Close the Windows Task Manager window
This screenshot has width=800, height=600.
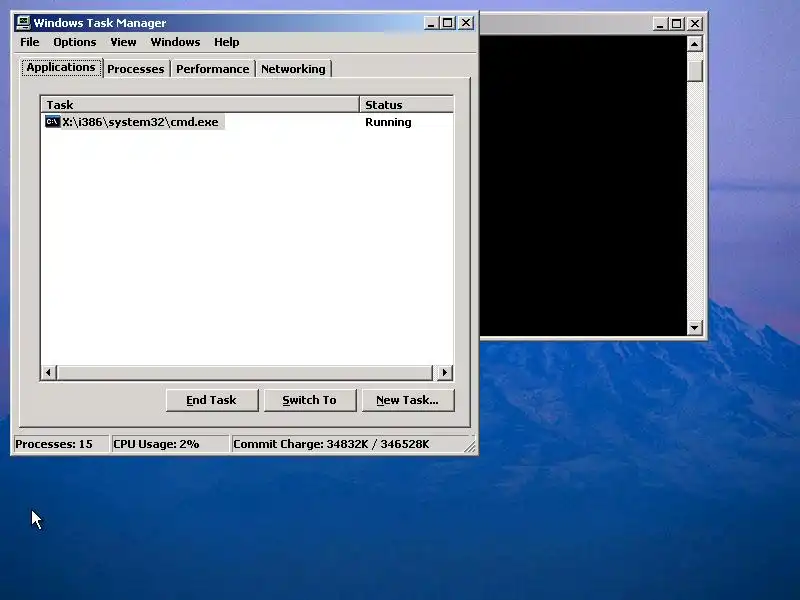(x=466, y=23)
